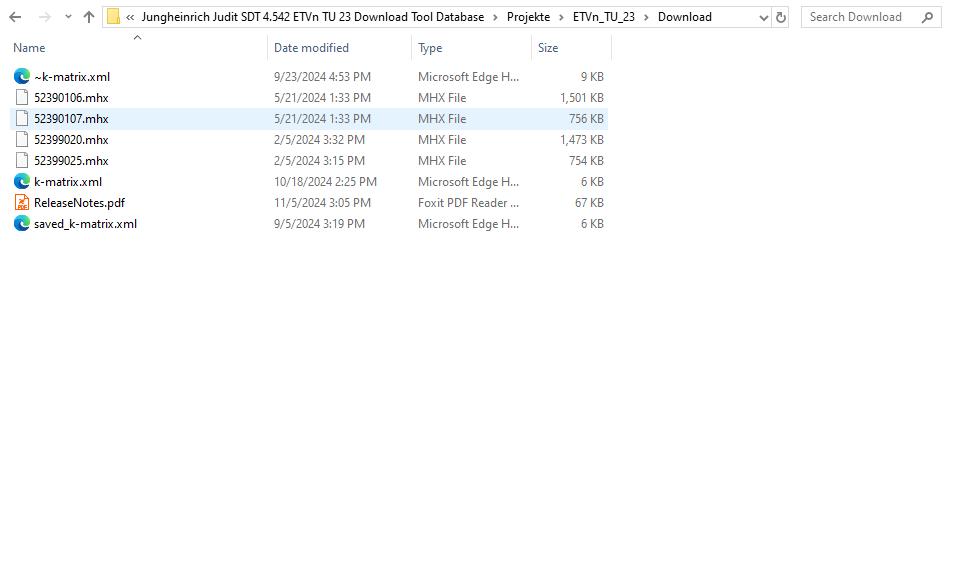Click date 9/23/2024 4:53 PM
This screenshot has height=569, width=955.
pyautogui.click(x=322, y=77)
